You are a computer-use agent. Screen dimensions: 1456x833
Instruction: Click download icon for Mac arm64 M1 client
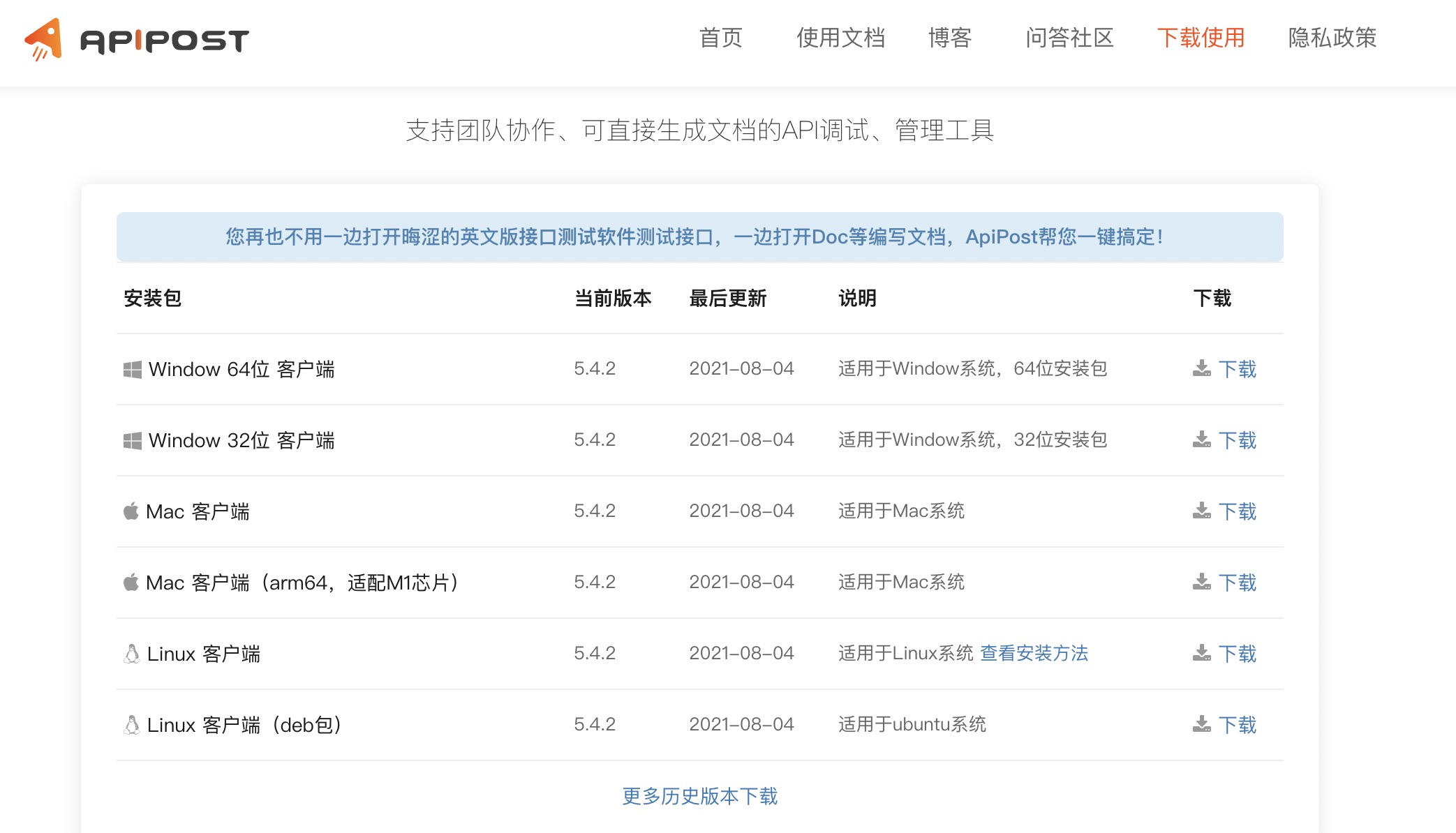(1201, 582)
